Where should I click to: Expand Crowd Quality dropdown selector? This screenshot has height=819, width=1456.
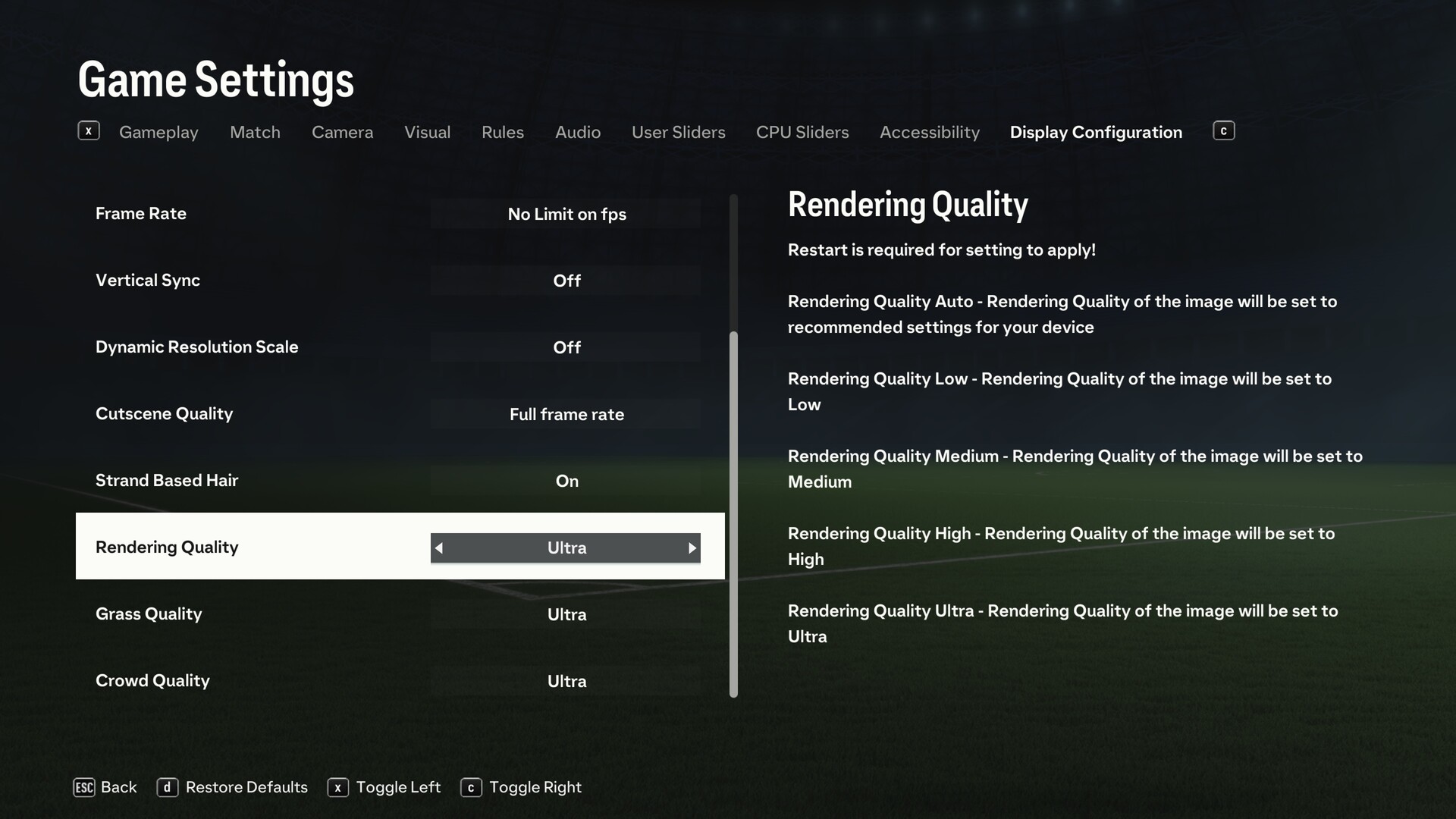point(566,680)
